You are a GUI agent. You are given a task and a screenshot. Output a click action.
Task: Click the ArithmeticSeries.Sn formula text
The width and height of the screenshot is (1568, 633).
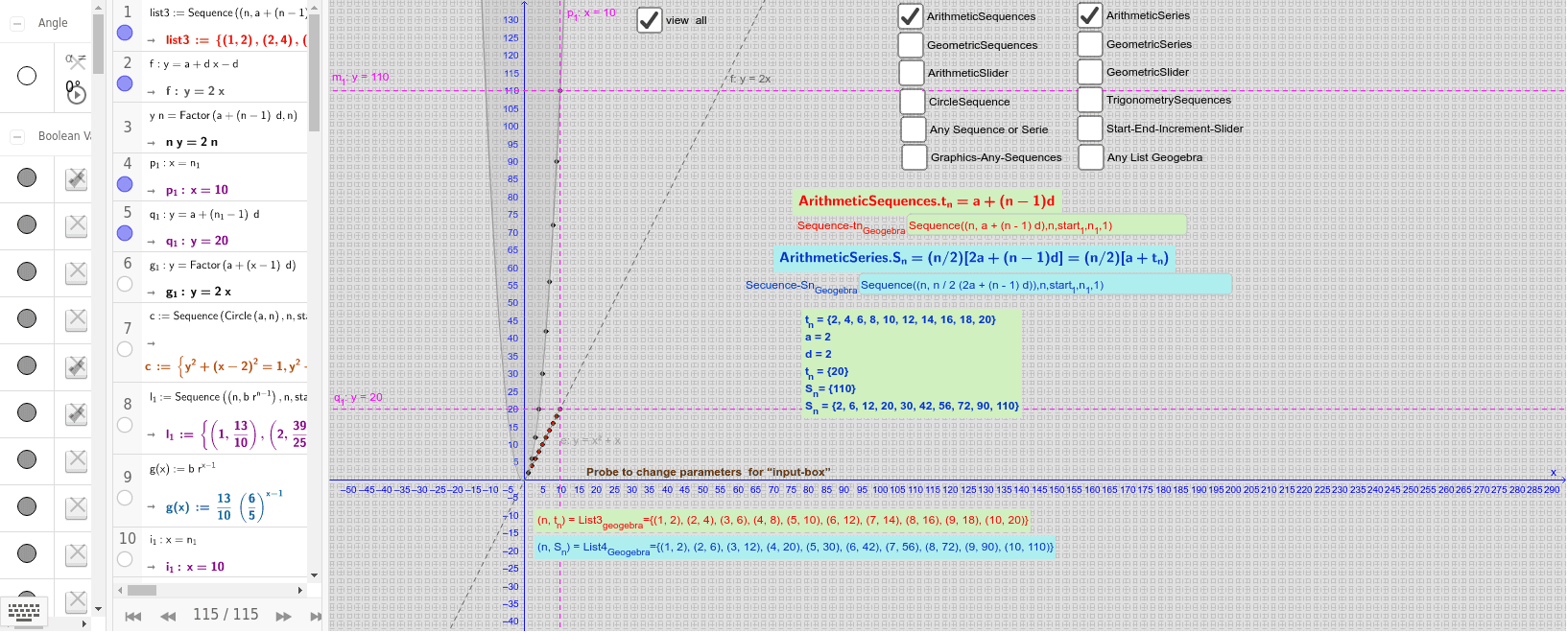(x=974, y=258)
